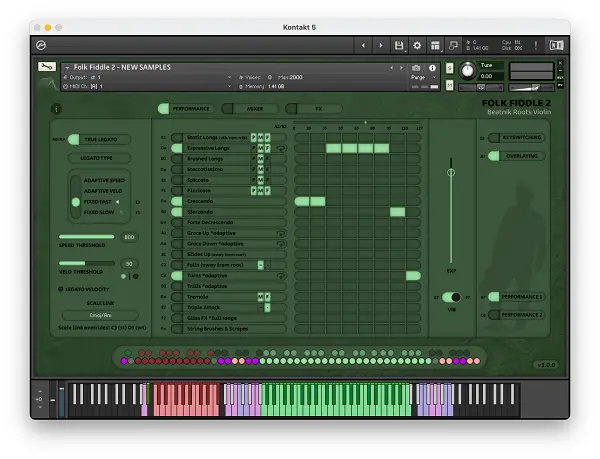The height and width of the screenshot is (459, 600).
Task: Go to next instrument with right arrow
Action: pos(381,46)
